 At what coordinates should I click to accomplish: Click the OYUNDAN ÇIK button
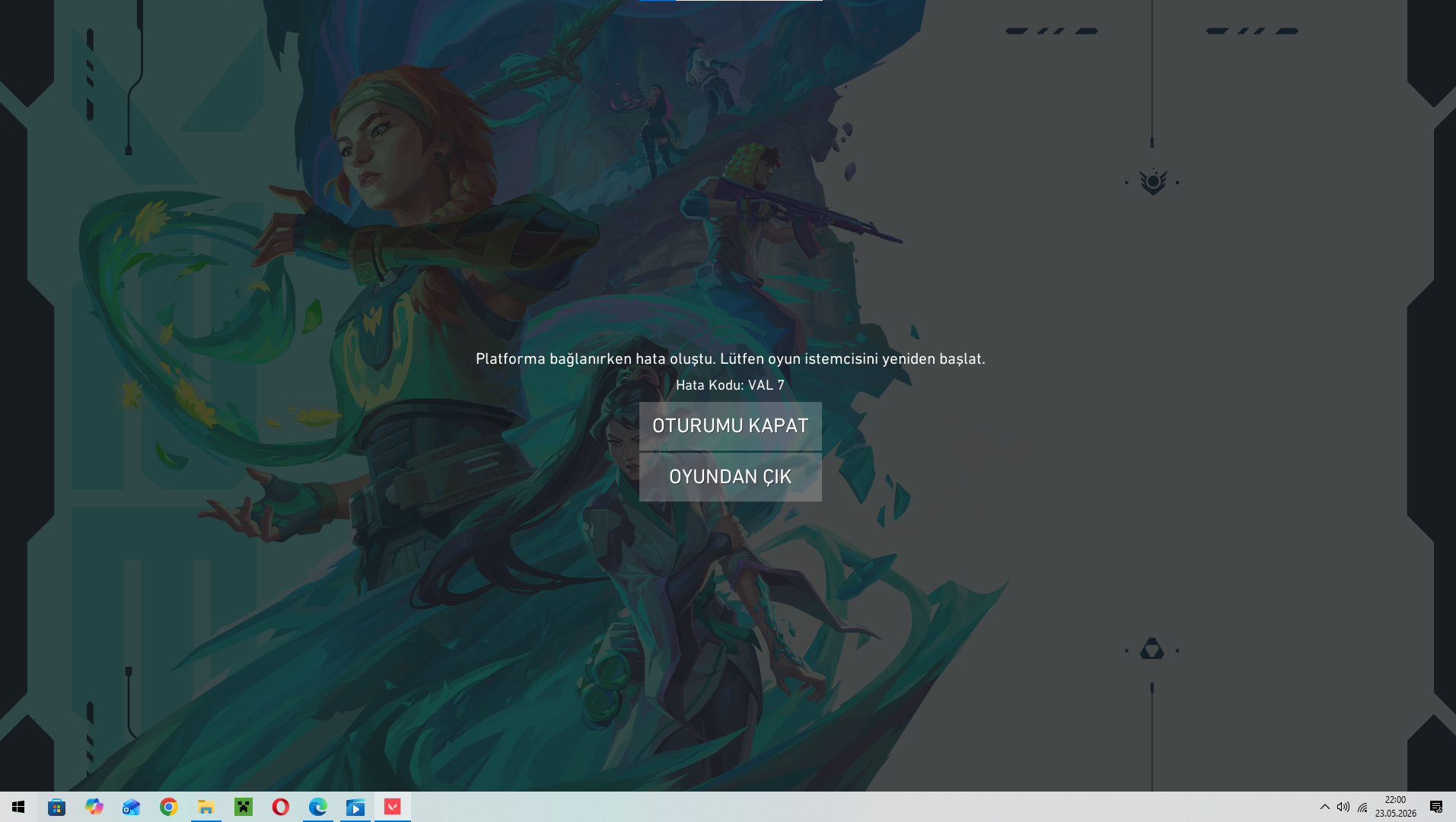(731, 477)
